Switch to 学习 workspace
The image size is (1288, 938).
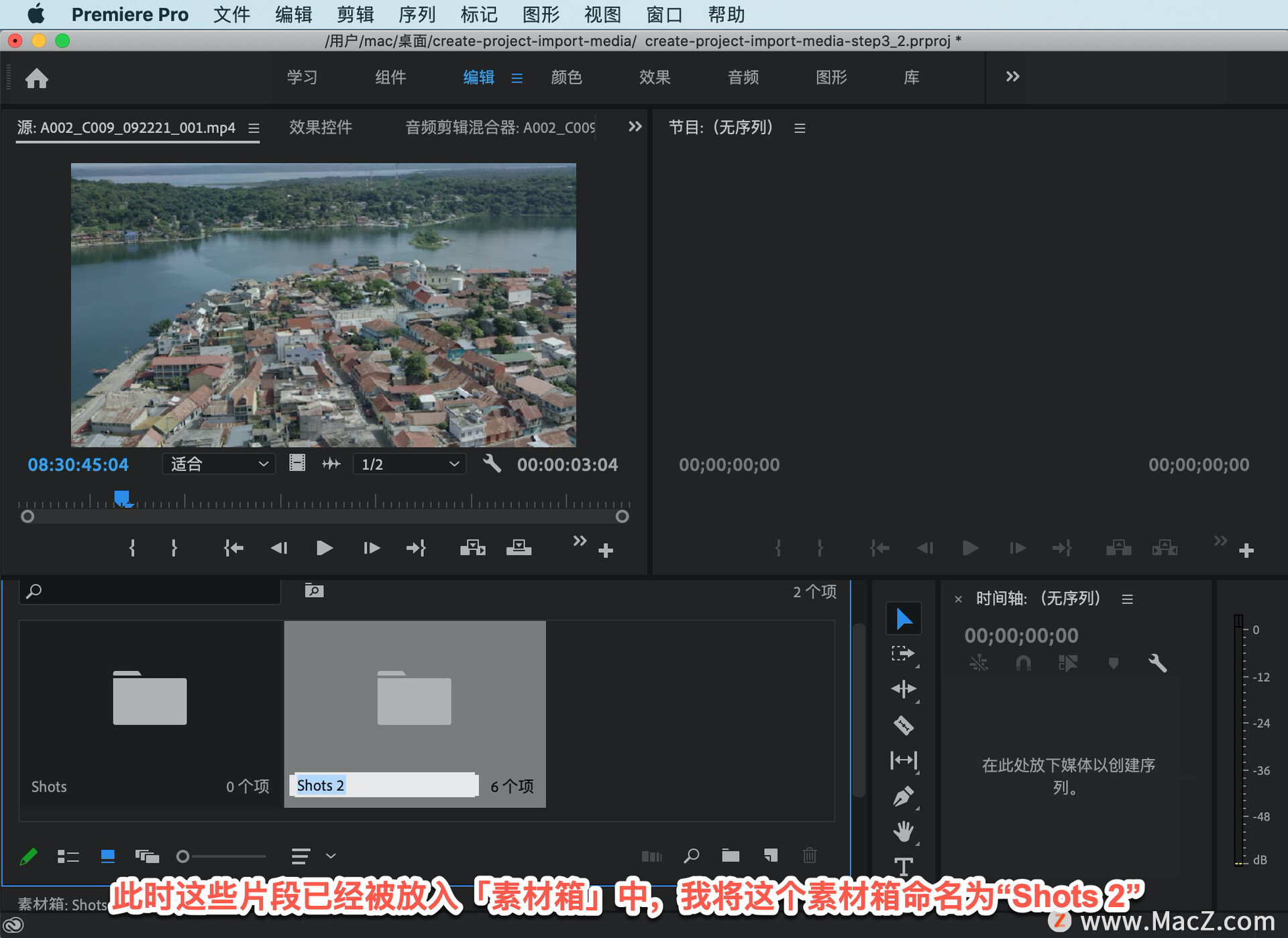click(302, 77)
